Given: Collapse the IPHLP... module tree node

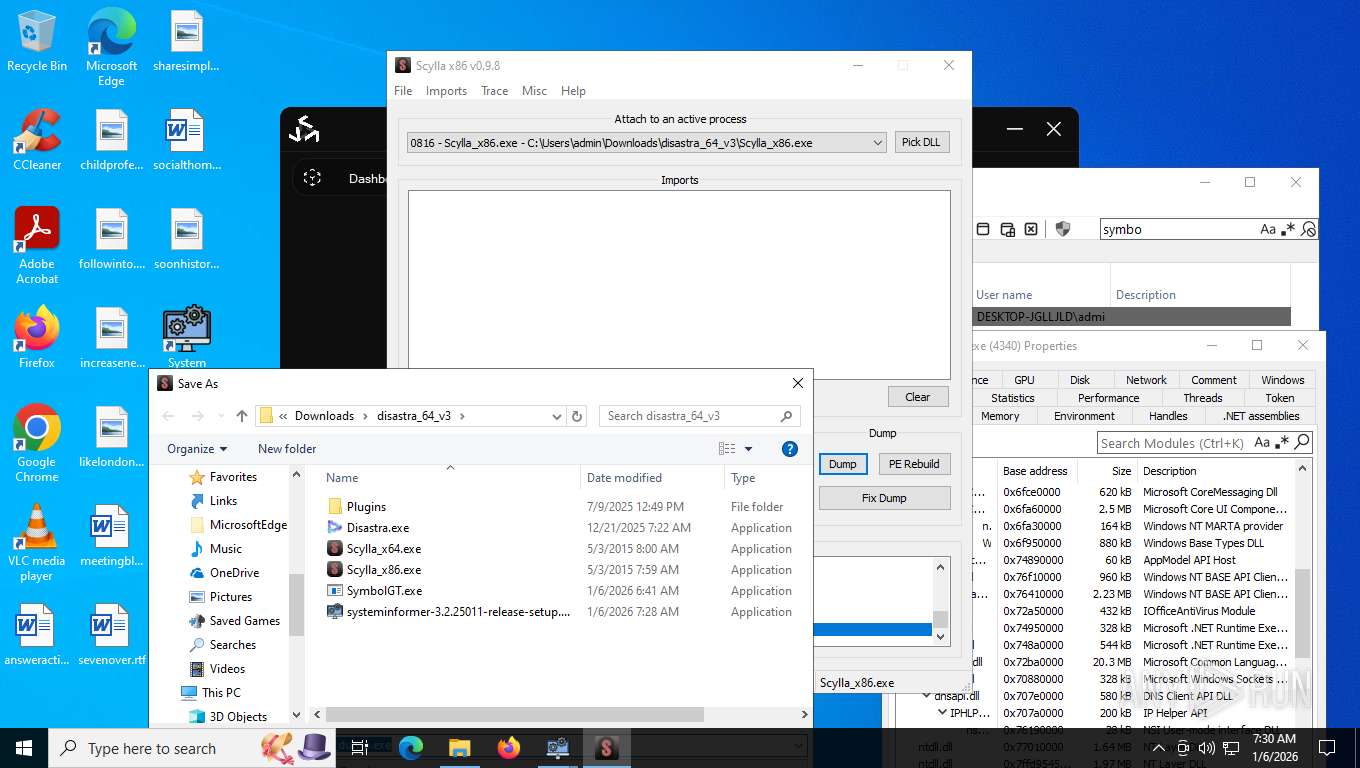Looking at the screenshot, I should tap(942, 712).
